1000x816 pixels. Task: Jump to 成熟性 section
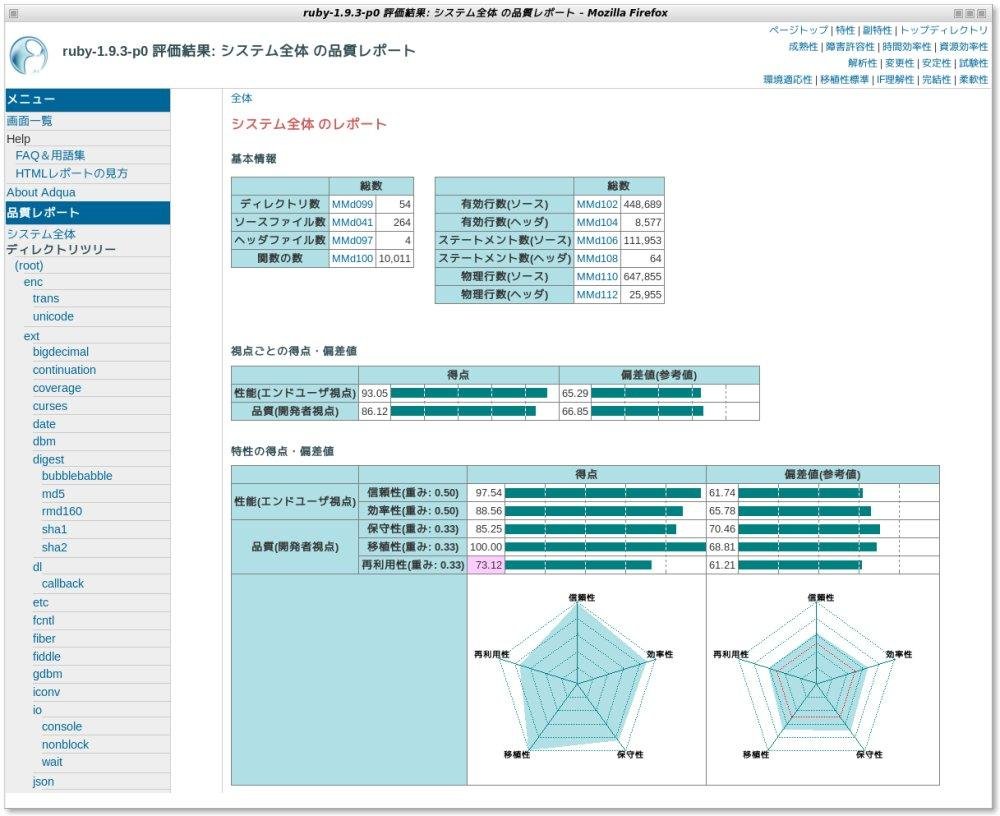tap(803, 47)
